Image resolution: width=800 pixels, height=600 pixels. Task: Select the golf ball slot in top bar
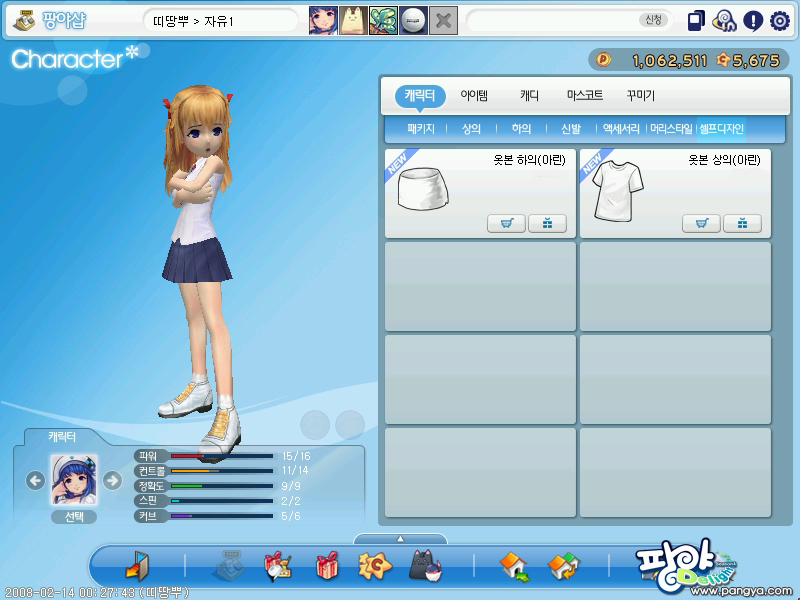pyautogui.click(x=413, y=20)
